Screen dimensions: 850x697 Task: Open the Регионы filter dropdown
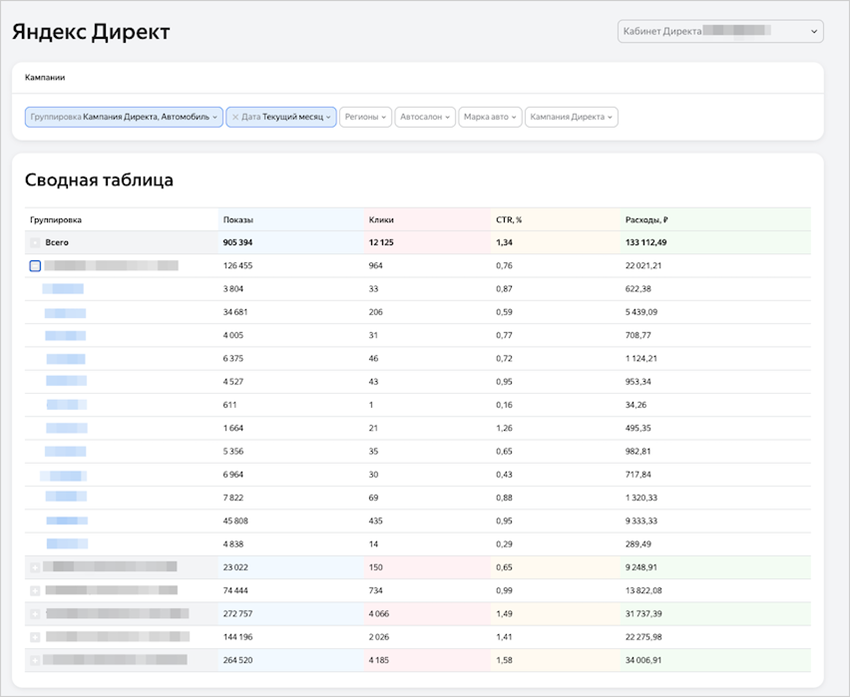(365, 117)
